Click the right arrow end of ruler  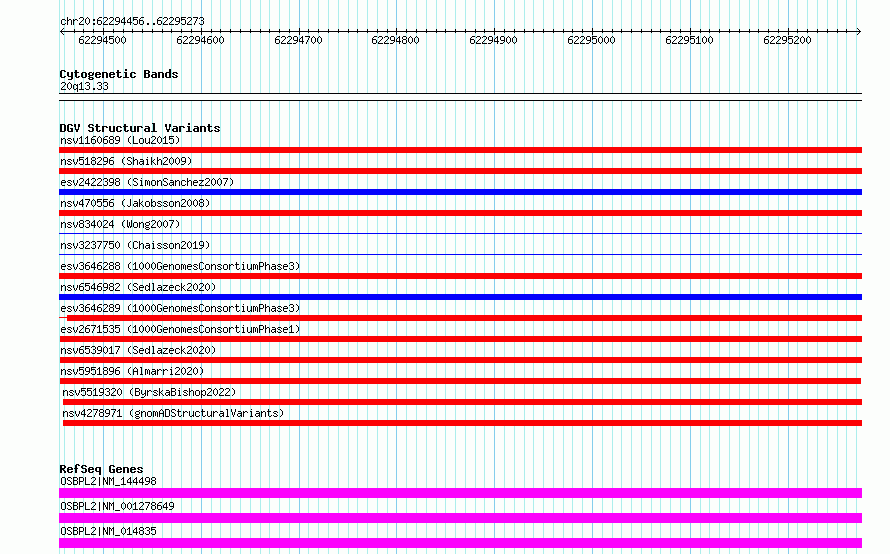click(859, 31)
